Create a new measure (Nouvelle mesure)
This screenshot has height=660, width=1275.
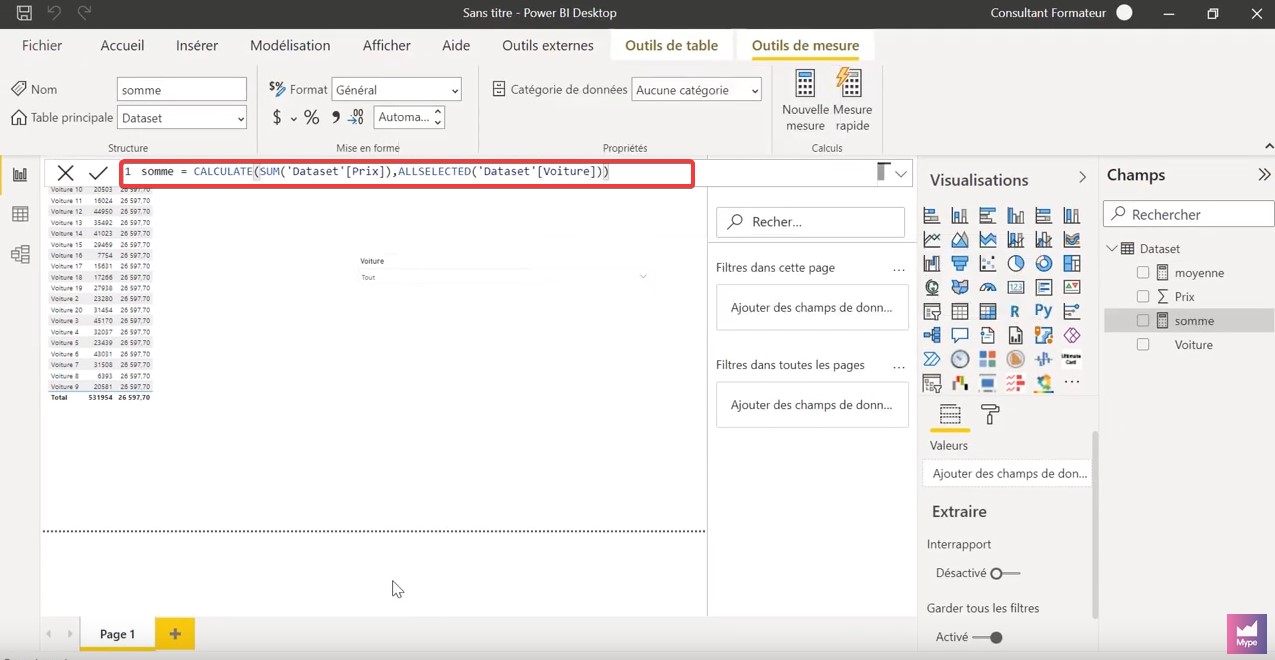805,100
